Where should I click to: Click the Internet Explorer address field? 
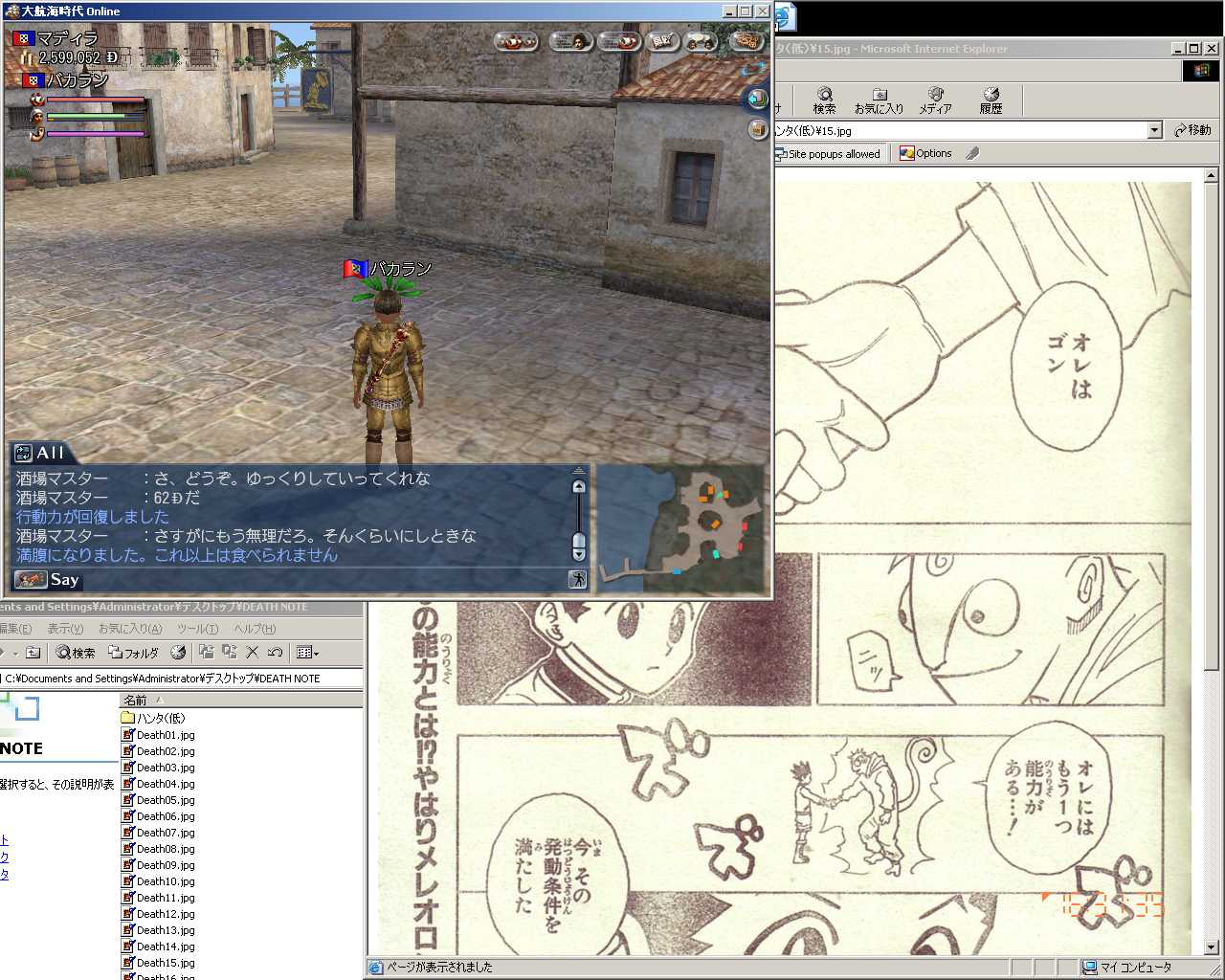pyautogui.click(x=961, y=130)
